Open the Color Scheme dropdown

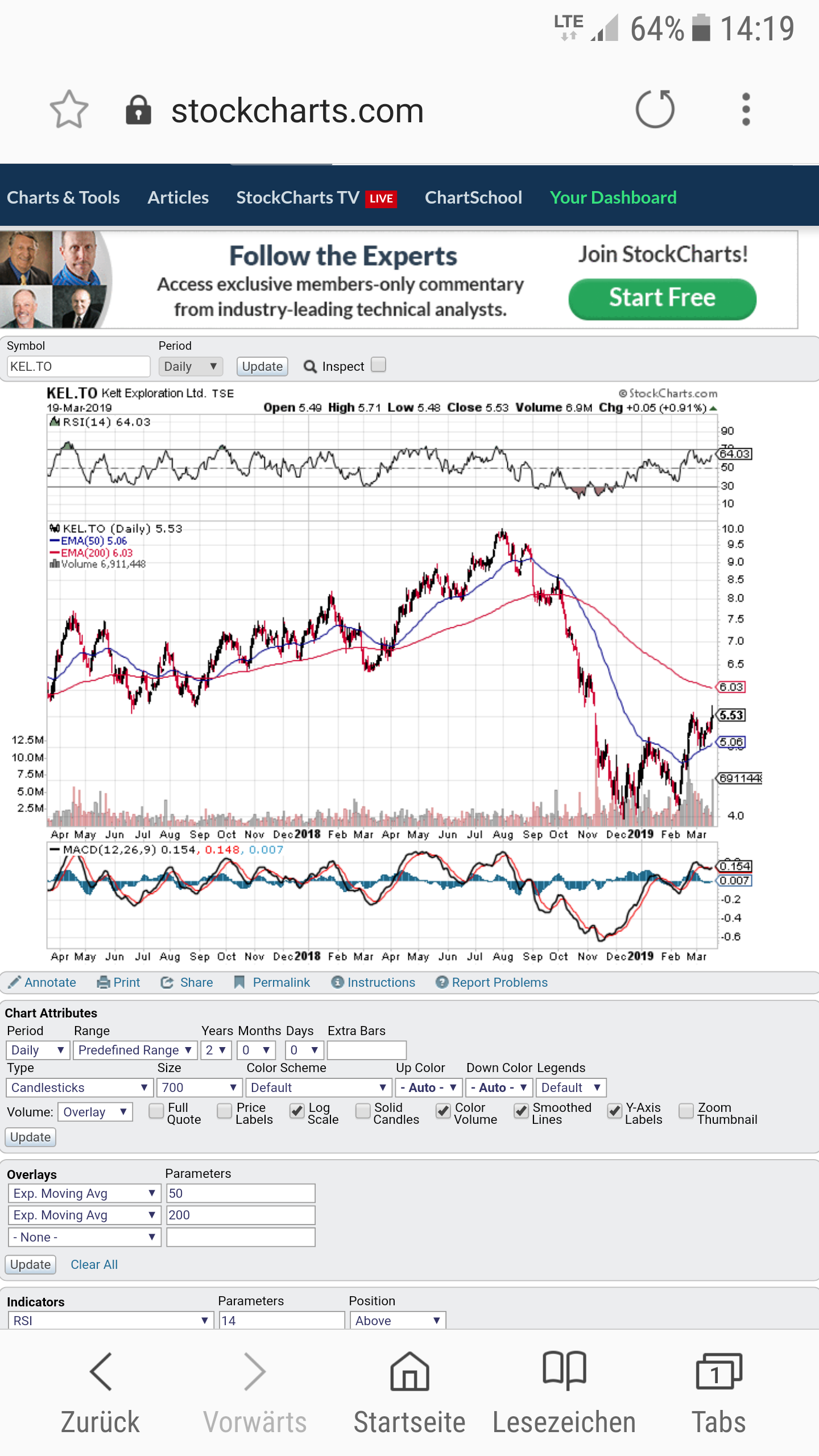[318, 1087]
